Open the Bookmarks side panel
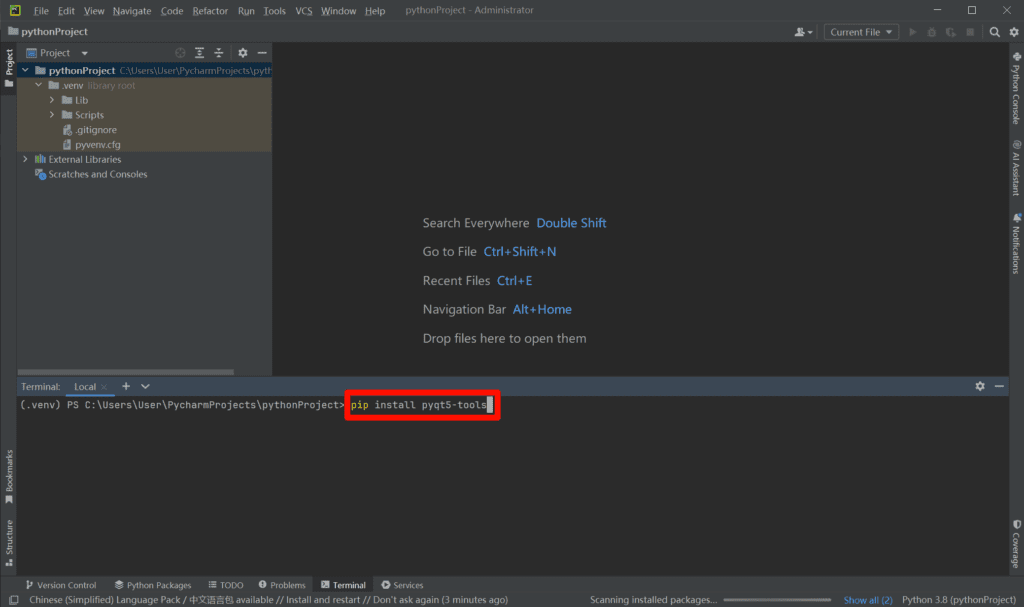Screen dimensions: 1024x607 8,477
